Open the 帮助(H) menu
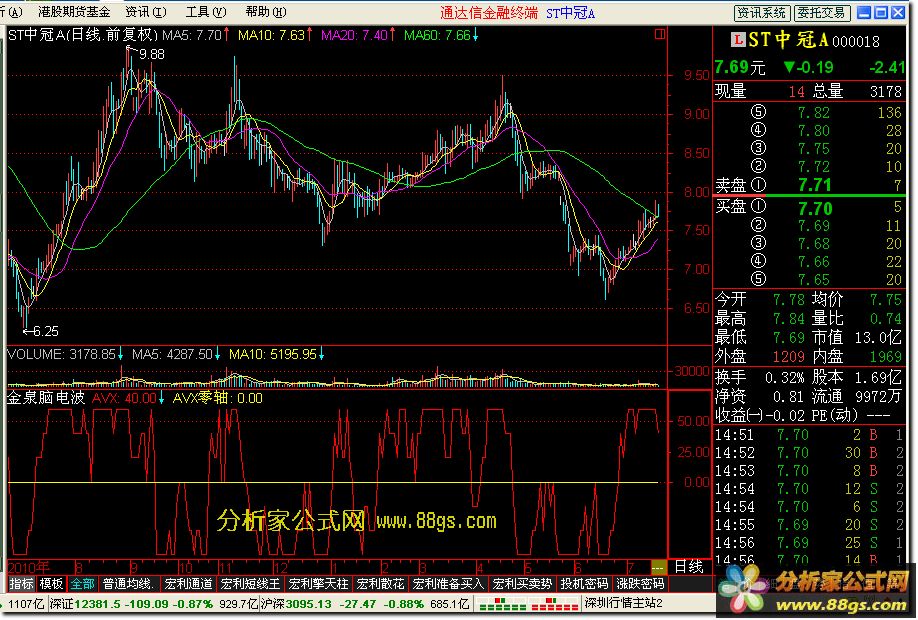The height and width of the screenshot is (620, 918). (266, 12)
